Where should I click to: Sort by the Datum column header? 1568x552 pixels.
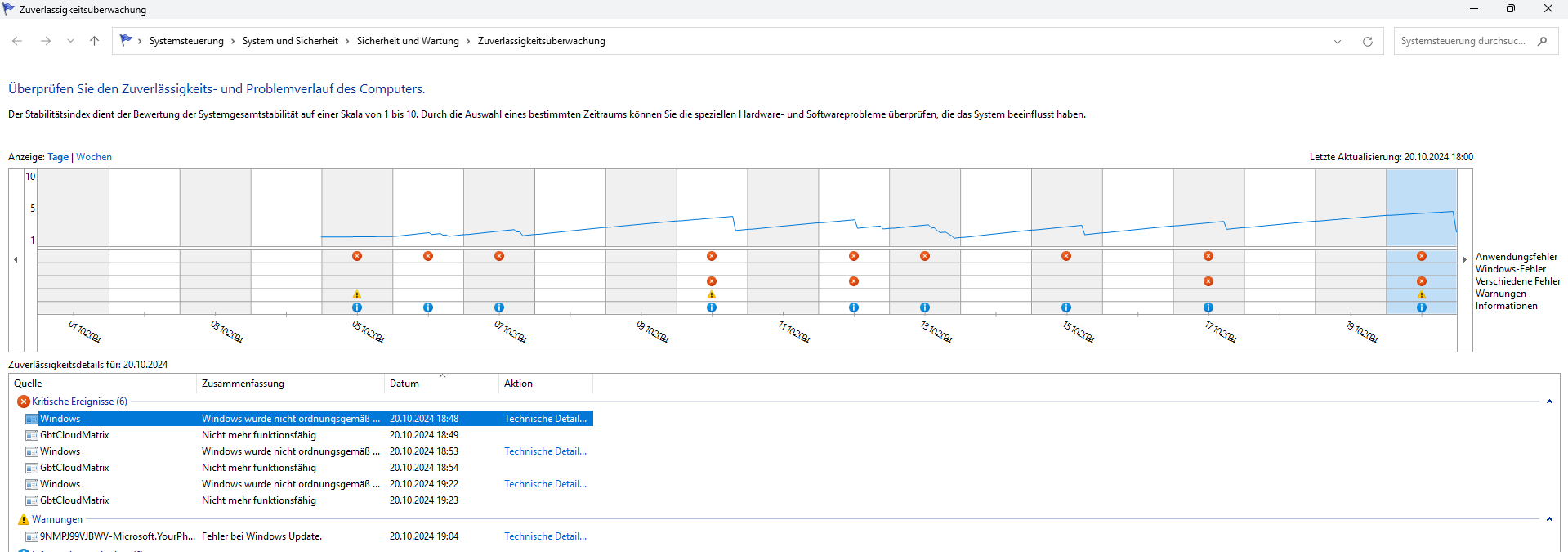tap(441, 384)
